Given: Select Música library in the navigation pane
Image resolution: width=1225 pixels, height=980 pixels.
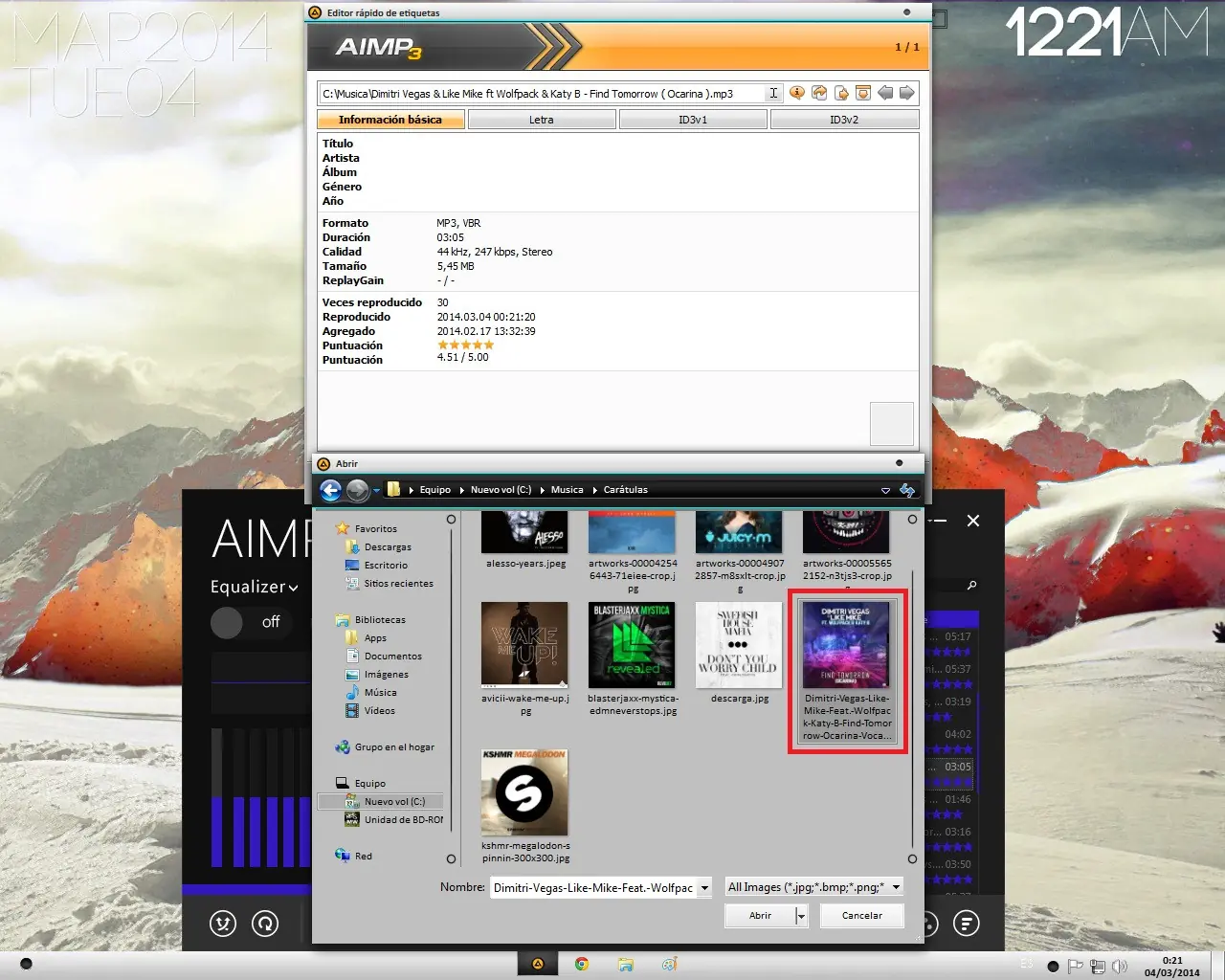Looking at the screenshot, I should coord(371,692).
